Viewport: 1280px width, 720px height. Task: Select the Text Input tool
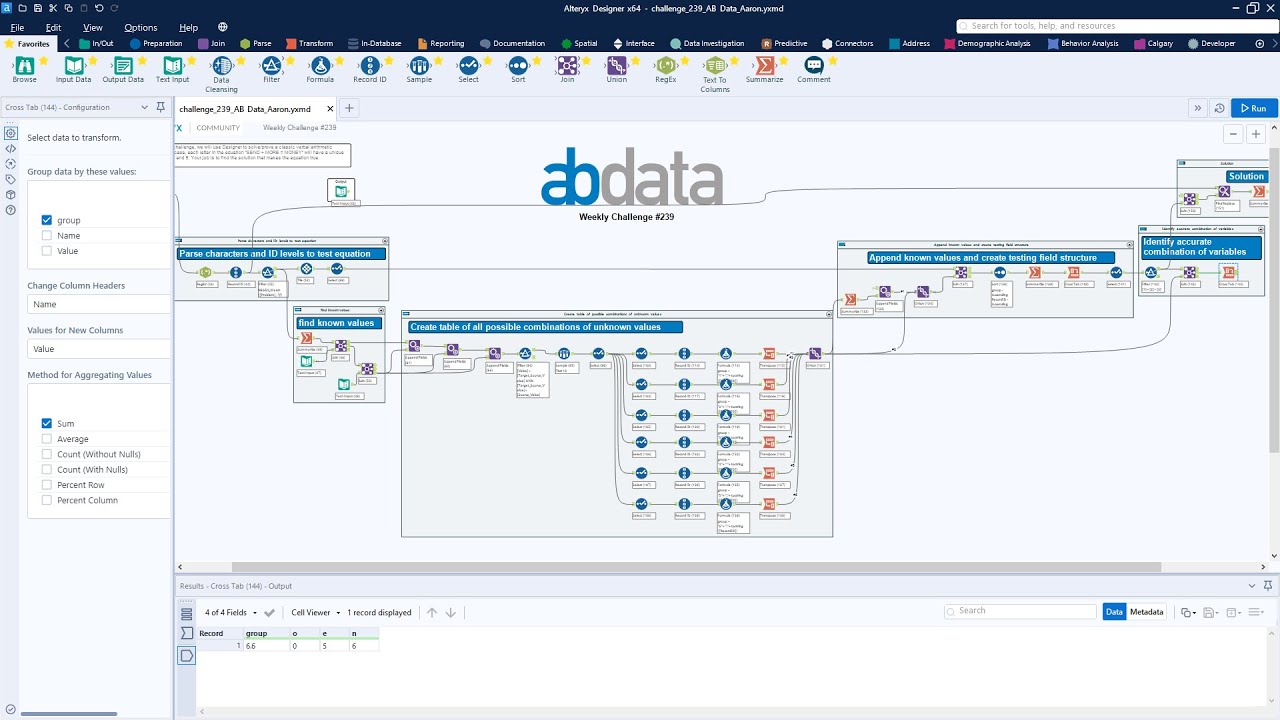tap(172, 65)
